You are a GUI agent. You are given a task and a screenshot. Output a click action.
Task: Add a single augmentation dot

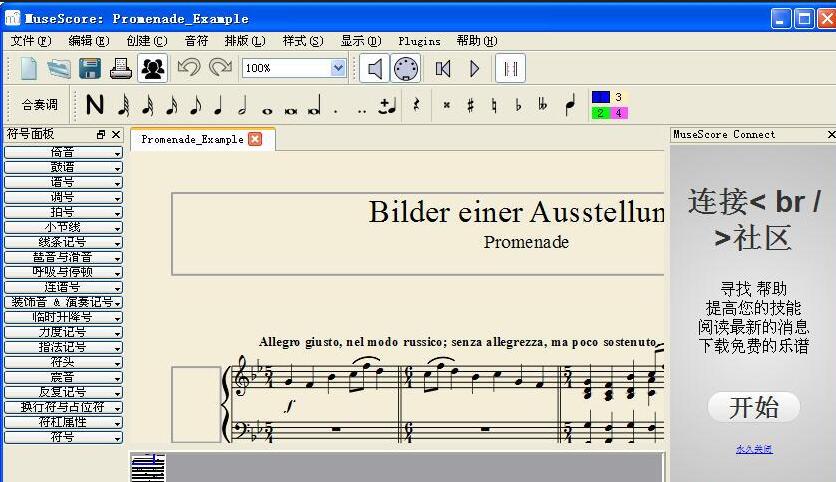click(335, 111)
